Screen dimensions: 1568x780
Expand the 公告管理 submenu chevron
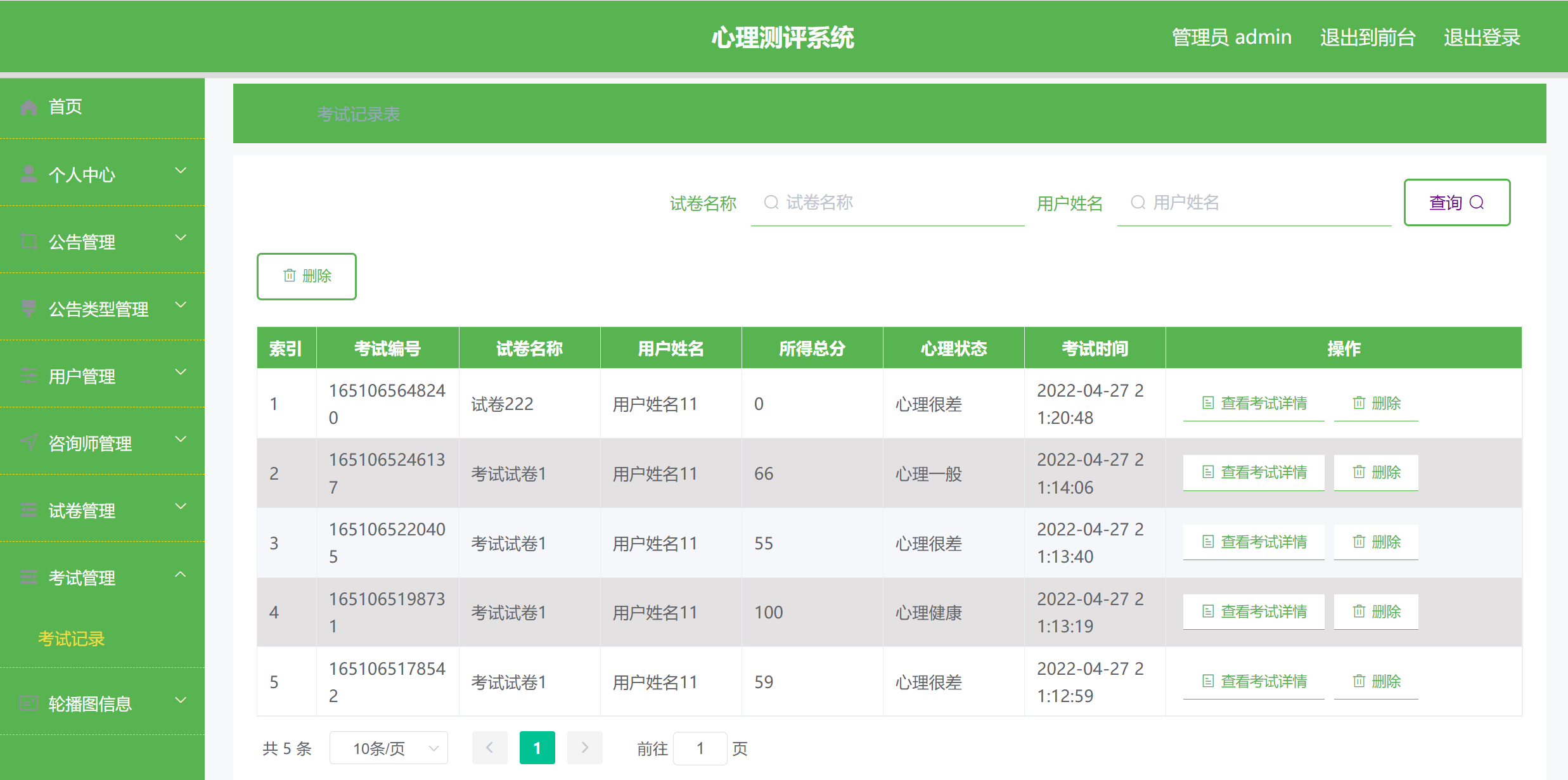click(x=181, y=238)
